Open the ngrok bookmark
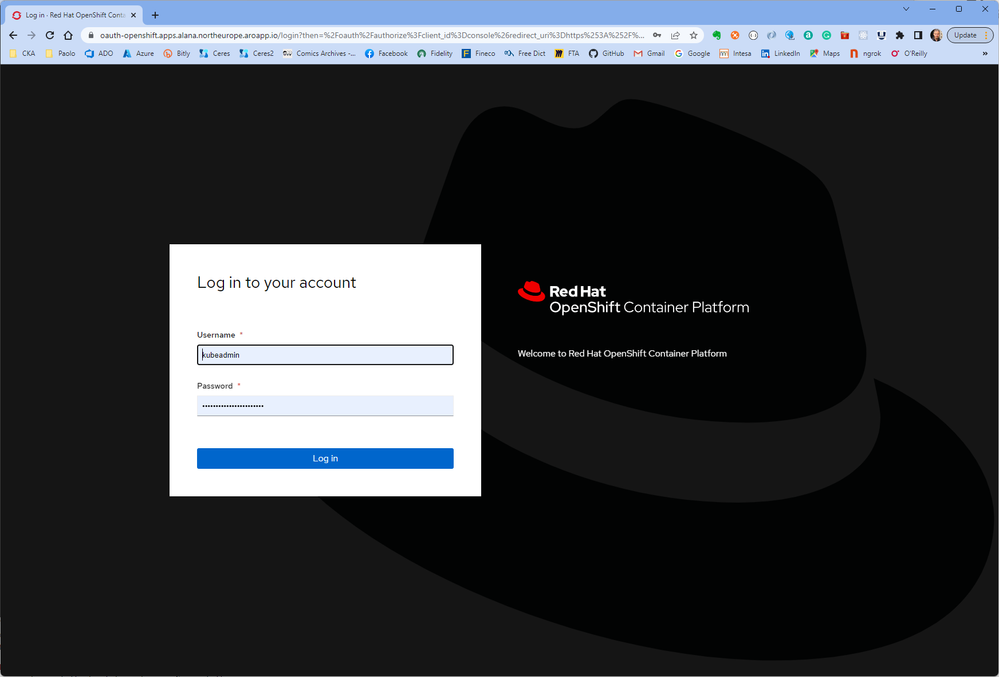This screenshot has width=999, height=677. 866,53
